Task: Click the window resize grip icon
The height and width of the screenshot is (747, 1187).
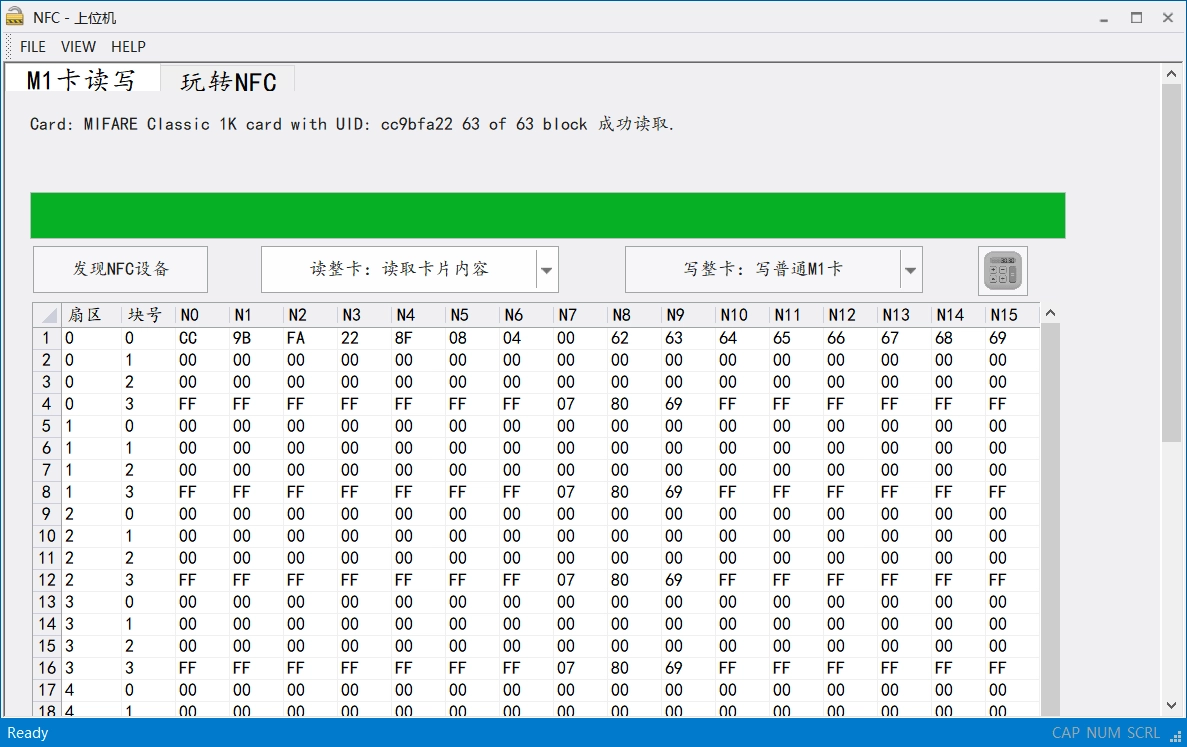Action: pyautogui.click(x=1176, y=736)
